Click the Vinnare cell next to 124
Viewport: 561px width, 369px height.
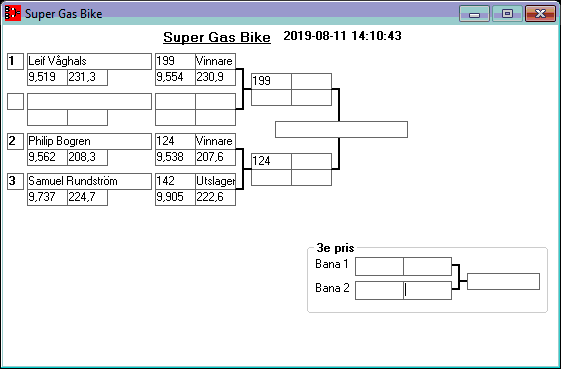coord(215,141)
